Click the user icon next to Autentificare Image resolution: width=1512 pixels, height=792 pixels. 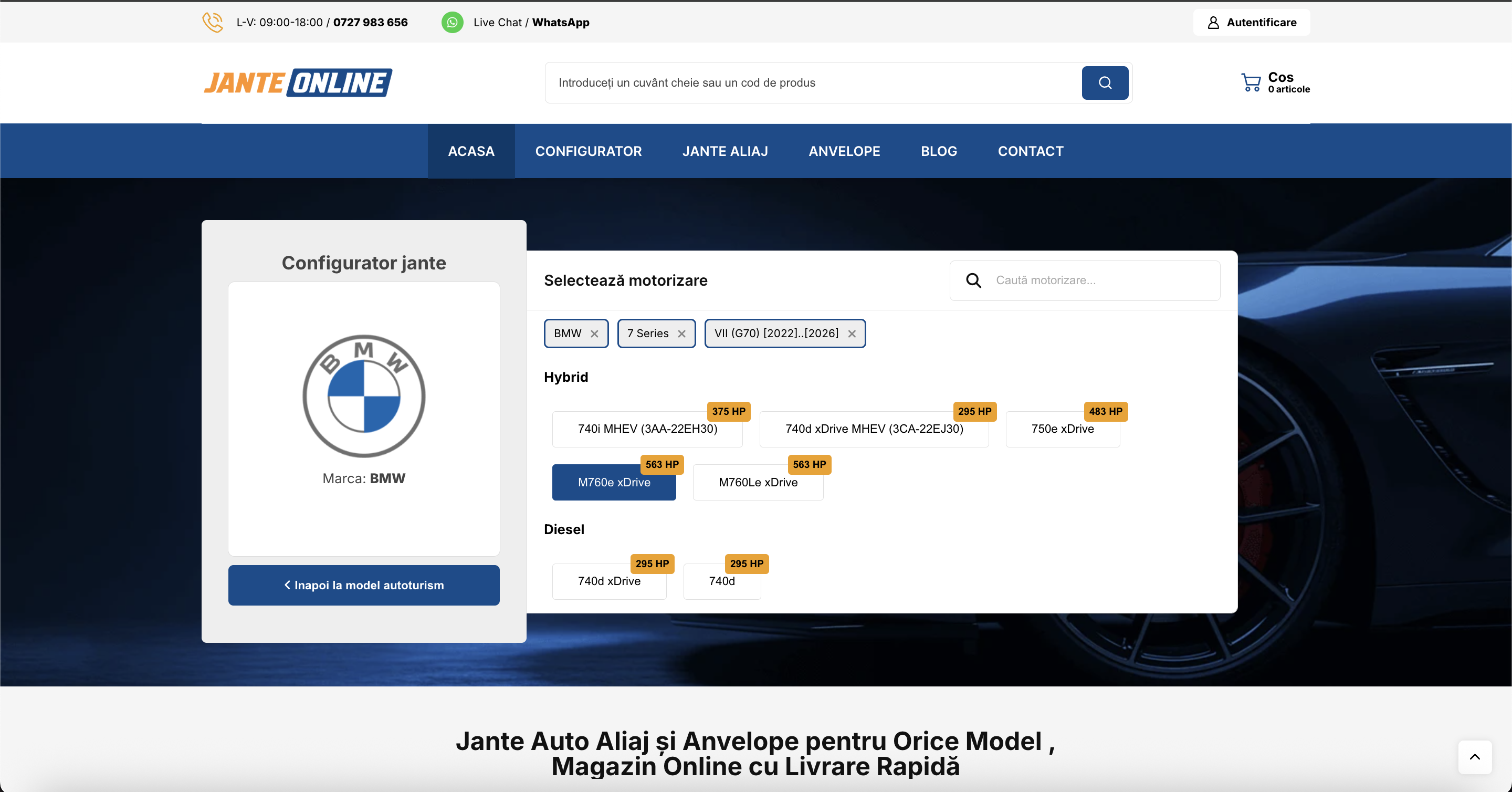click(x=1213, y=22)
